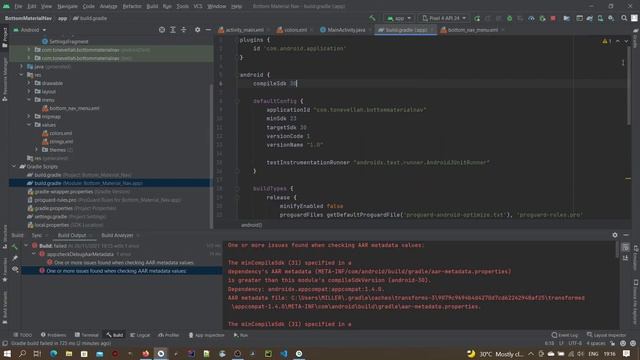
Task: Expand the themes (2) folder
Action: 37,150
